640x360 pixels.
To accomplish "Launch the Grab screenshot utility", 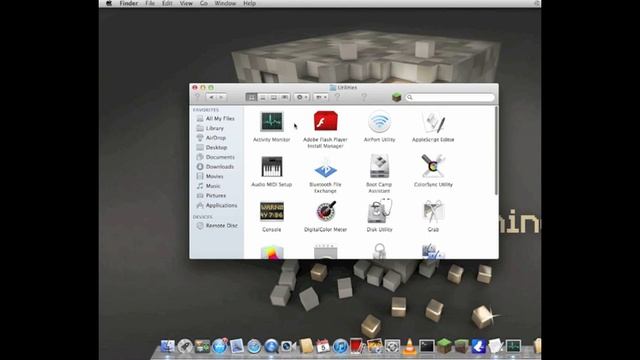I will click(433, 211).
